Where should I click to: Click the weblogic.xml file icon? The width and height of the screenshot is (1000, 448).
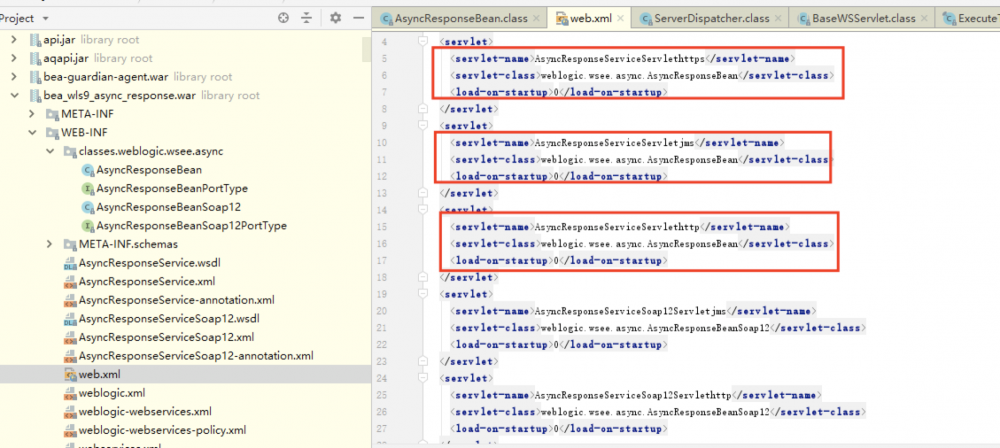[x=70, y=392]
